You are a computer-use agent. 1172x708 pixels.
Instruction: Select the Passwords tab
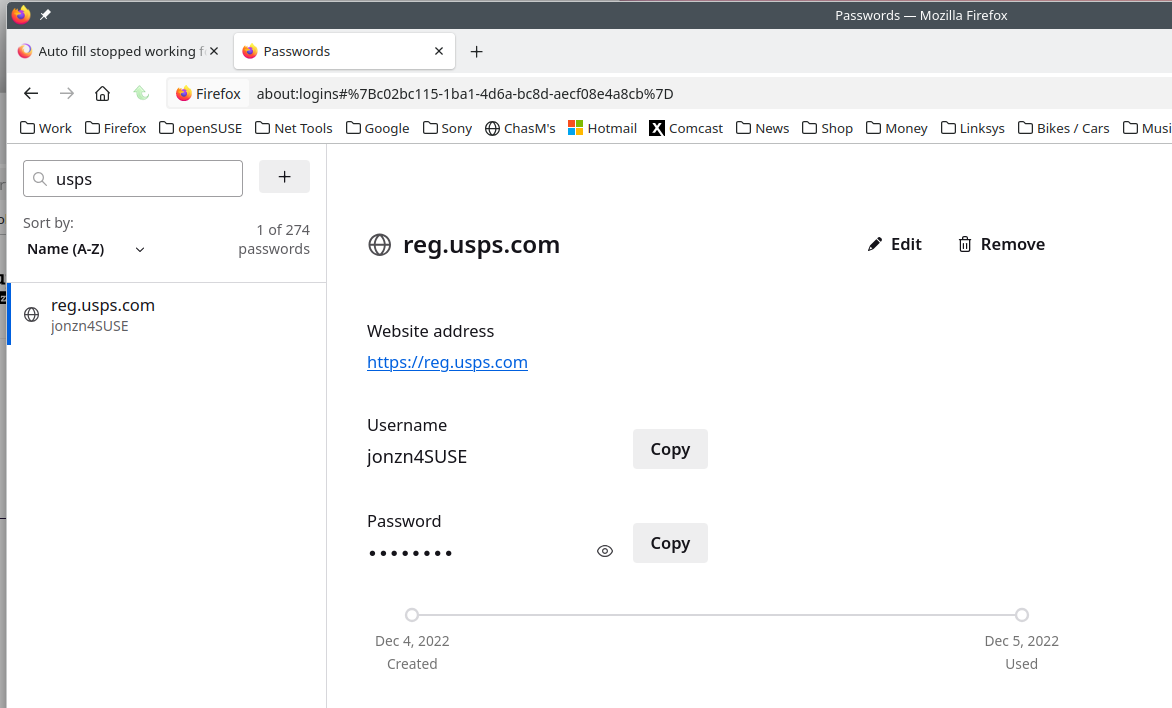(x=344, y=51)
